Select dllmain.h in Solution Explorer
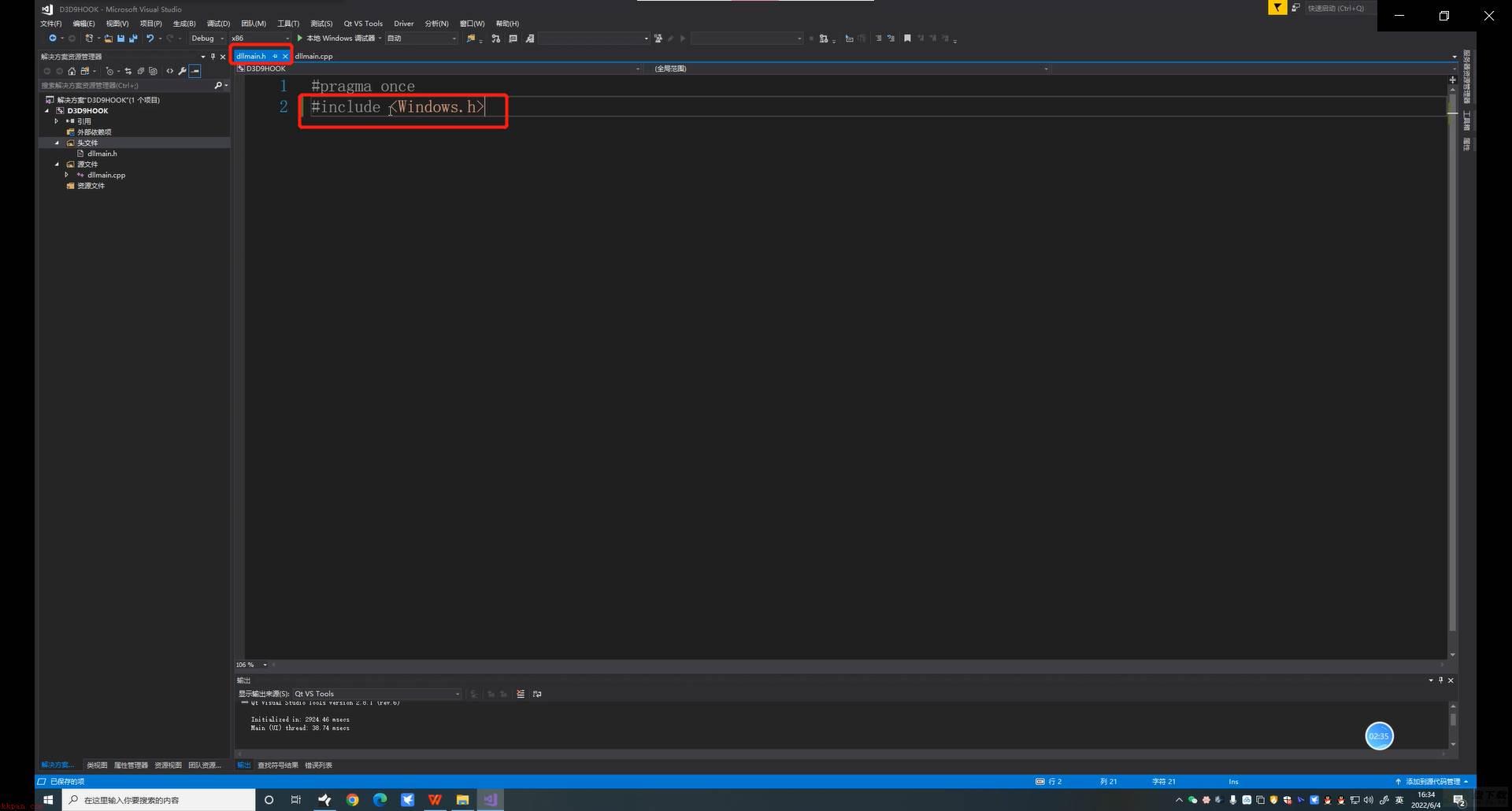This screenshot has width=1512, height=811. click(x=102, y=154)
